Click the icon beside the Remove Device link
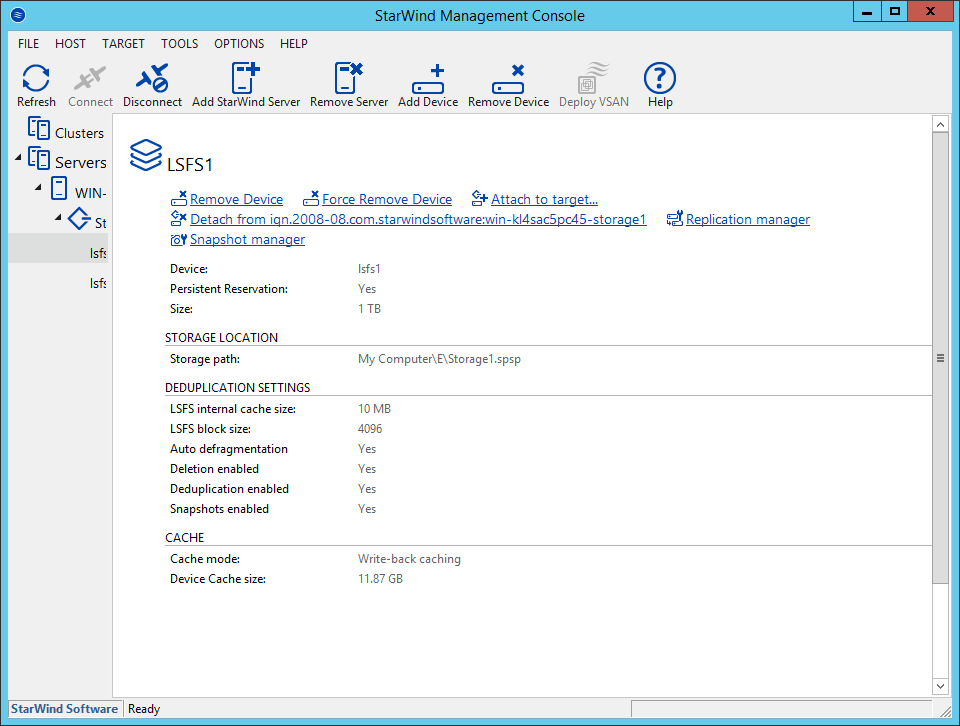This screenshot has height=726, width=960. pyautogui.click(x=179, y=198)
